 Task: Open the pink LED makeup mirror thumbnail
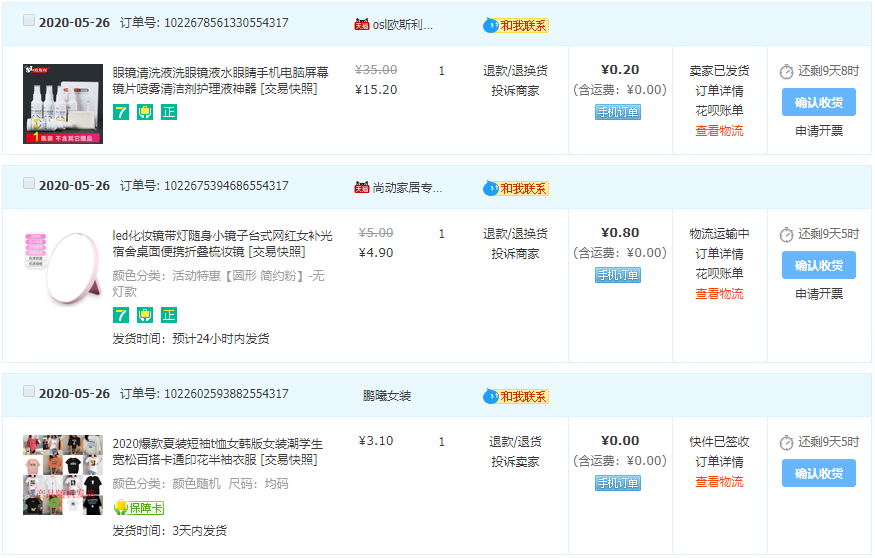point(62,268)
